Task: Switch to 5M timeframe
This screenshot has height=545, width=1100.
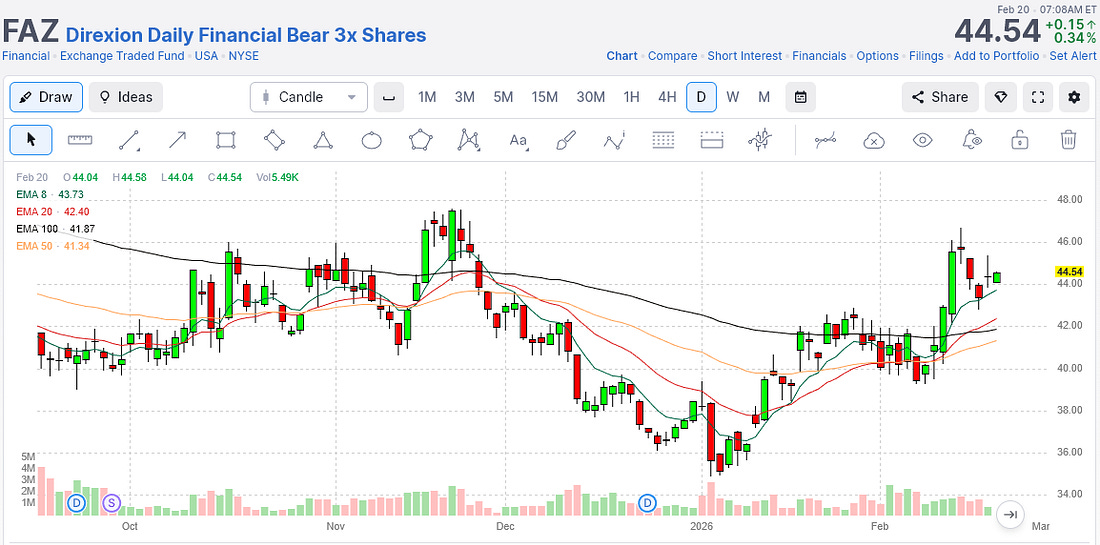Action: pyautogui.click(x=503, y=97)
